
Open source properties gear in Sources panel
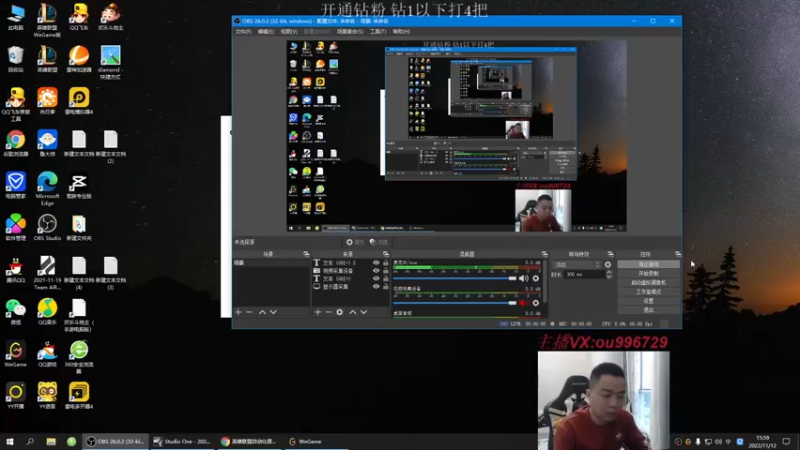(340, 313)
